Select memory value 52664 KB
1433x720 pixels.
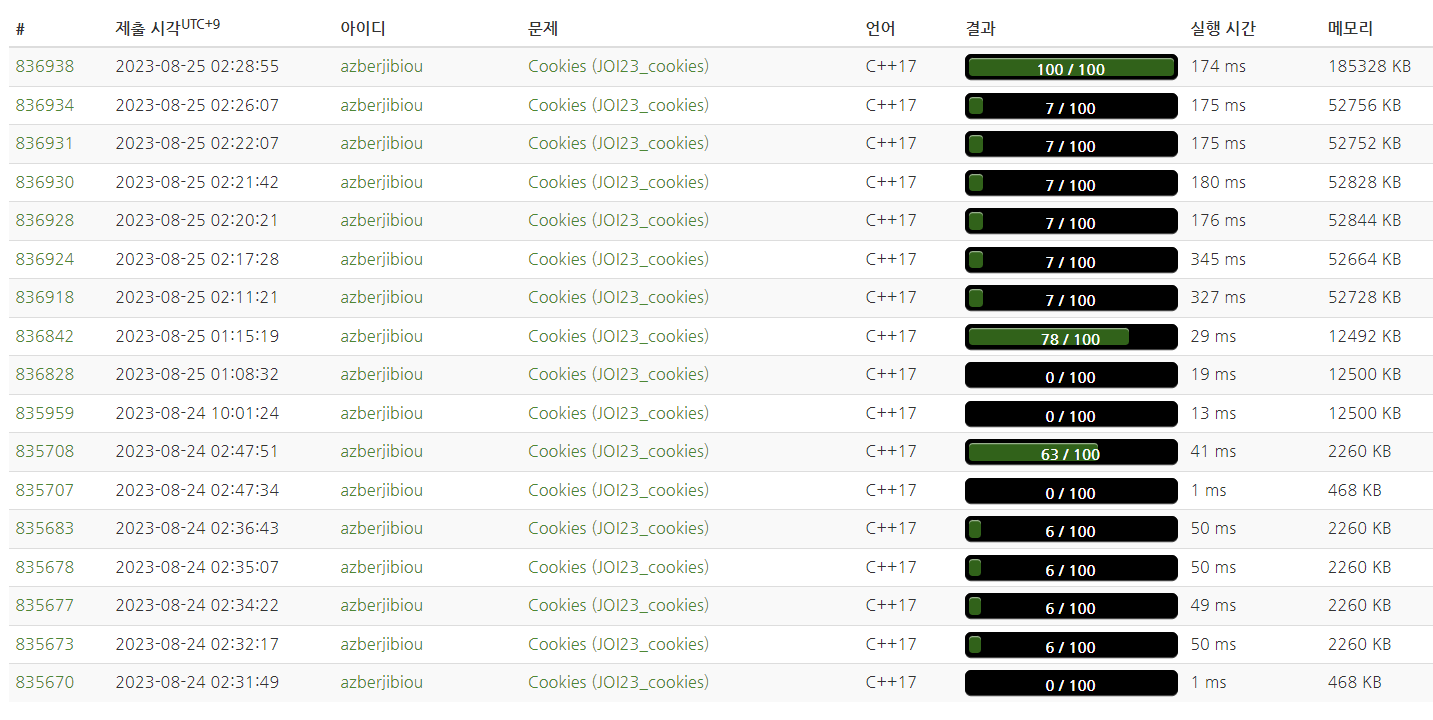pos(1365,259)
